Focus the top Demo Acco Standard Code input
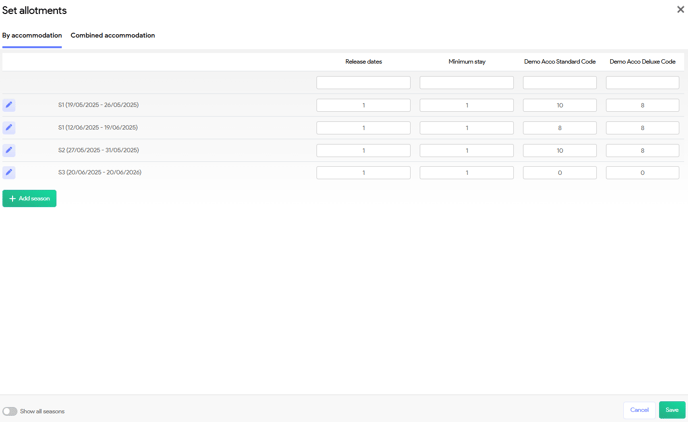 (x=559, y=83)
